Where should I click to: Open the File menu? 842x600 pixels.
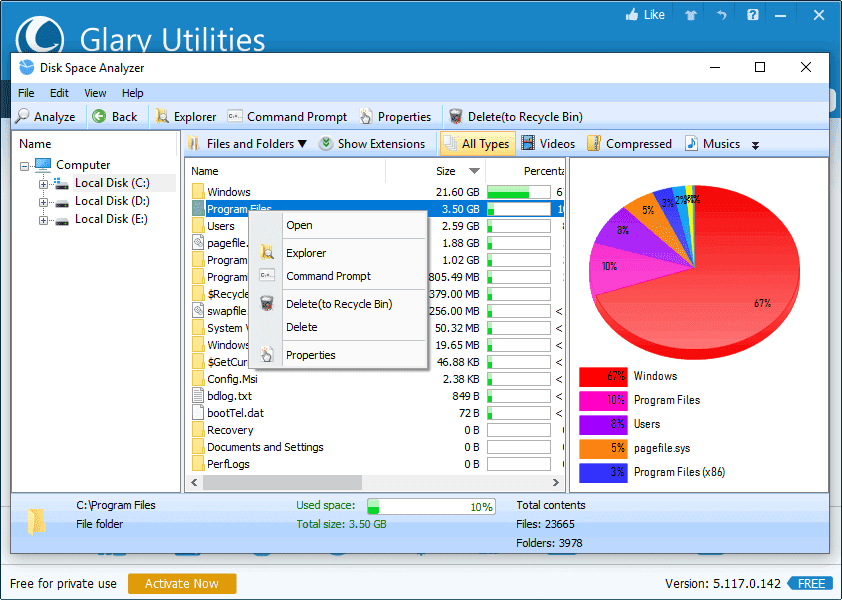(26, 93)
